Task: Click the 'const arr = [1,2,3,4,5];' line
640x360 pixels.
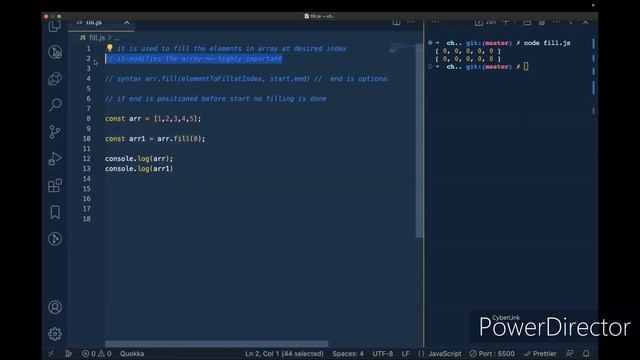Action: click(x=153, y=119)
